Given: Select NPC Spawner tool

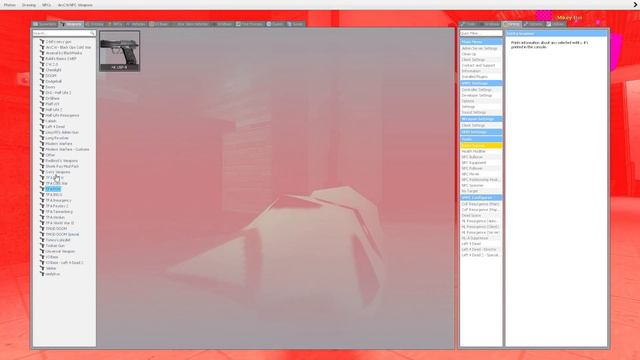Looking at the screenshot, I should (x=481, y=185).
